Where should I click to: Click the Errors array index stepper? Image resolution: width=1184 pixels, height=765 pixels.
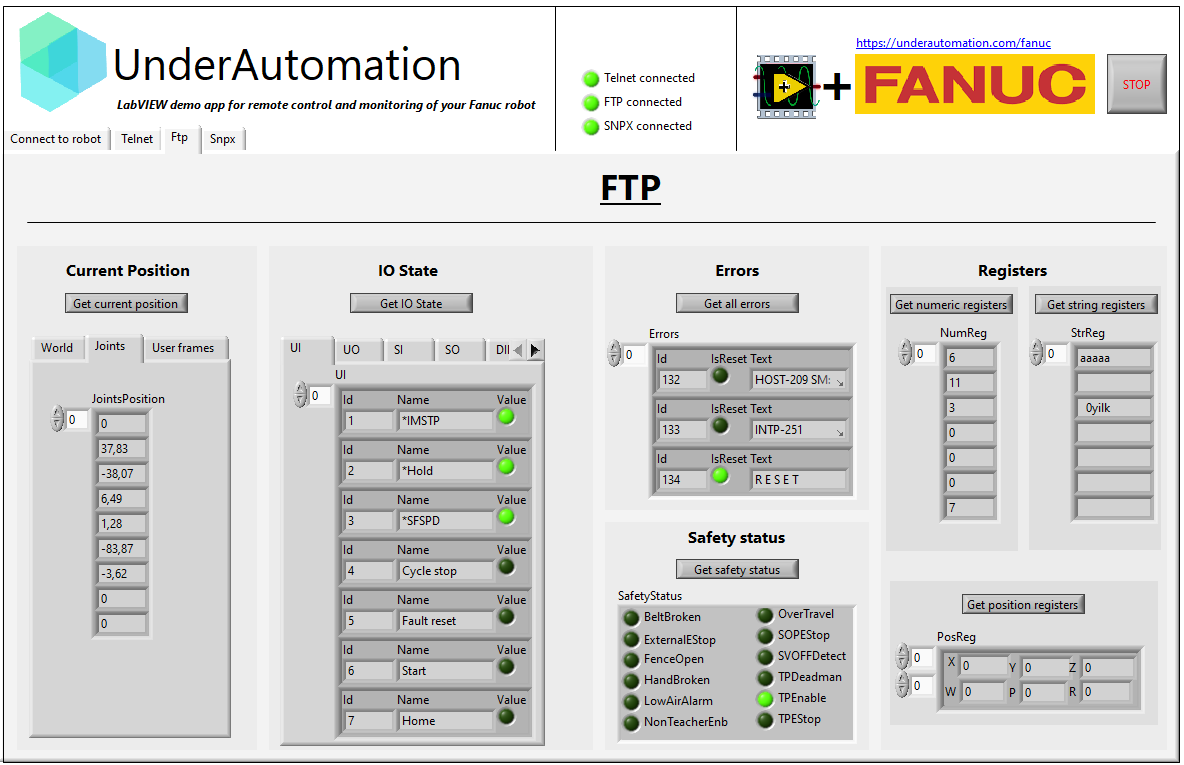pos(614,353)
